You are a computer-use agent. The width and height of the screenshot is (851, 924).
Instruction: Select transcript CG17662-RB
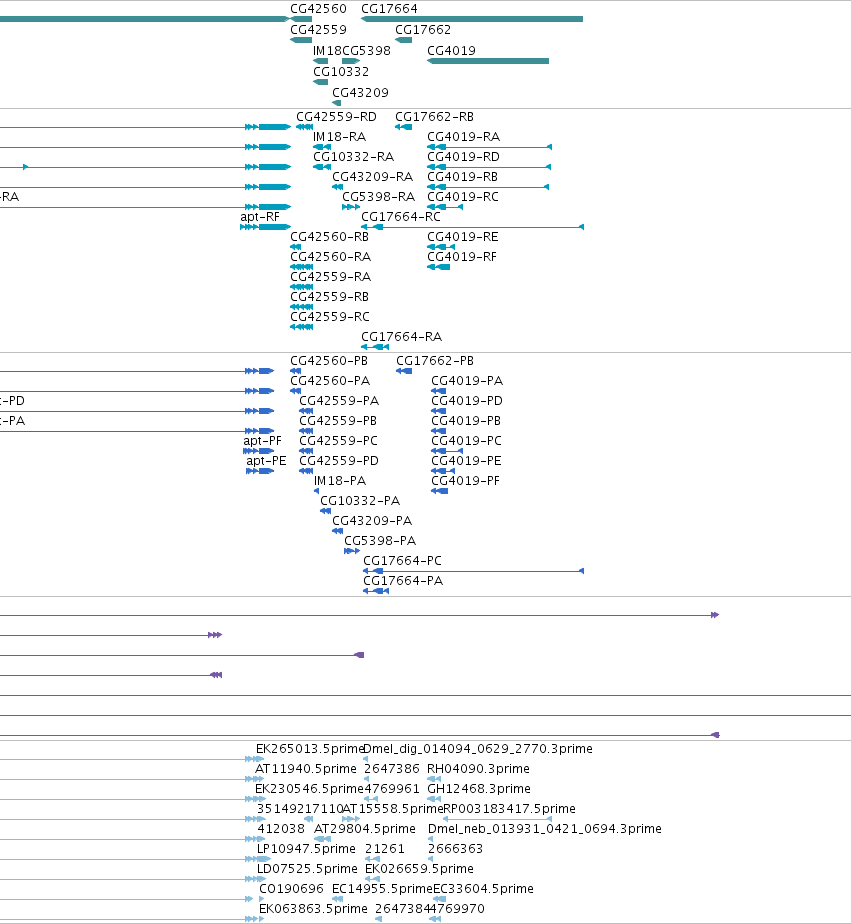pyautogui.click(x=434, y=117)
